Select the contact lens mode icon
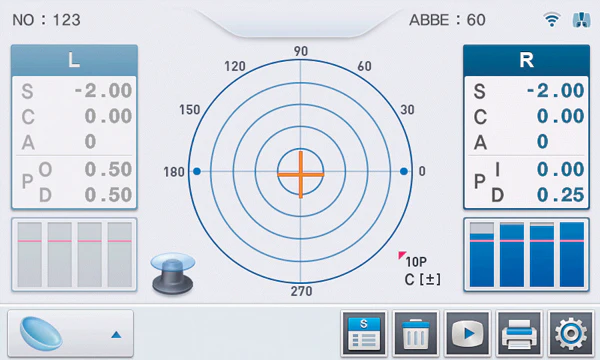This screenshot has width=600, height=360. [41, 333]
